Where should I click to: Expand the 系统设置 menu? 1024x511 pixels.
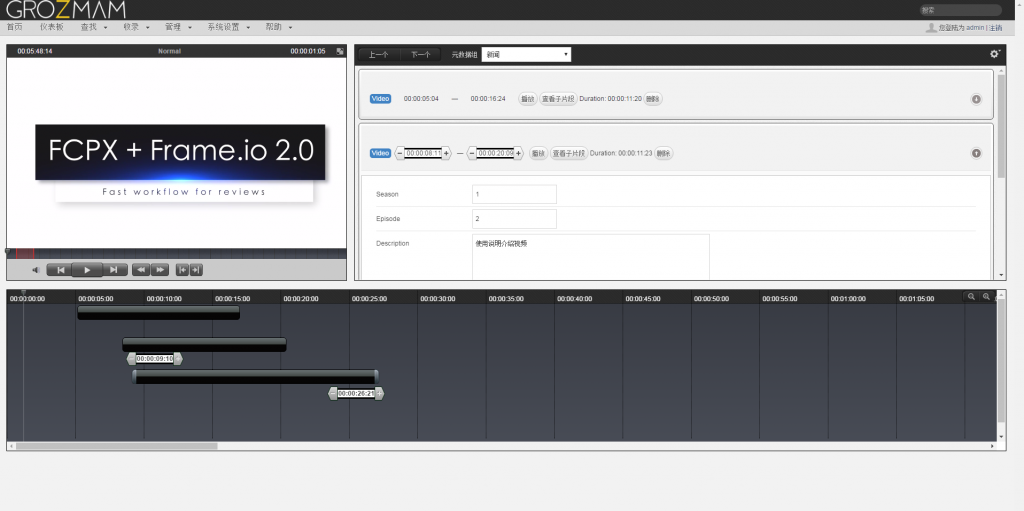tap(229, 27)
